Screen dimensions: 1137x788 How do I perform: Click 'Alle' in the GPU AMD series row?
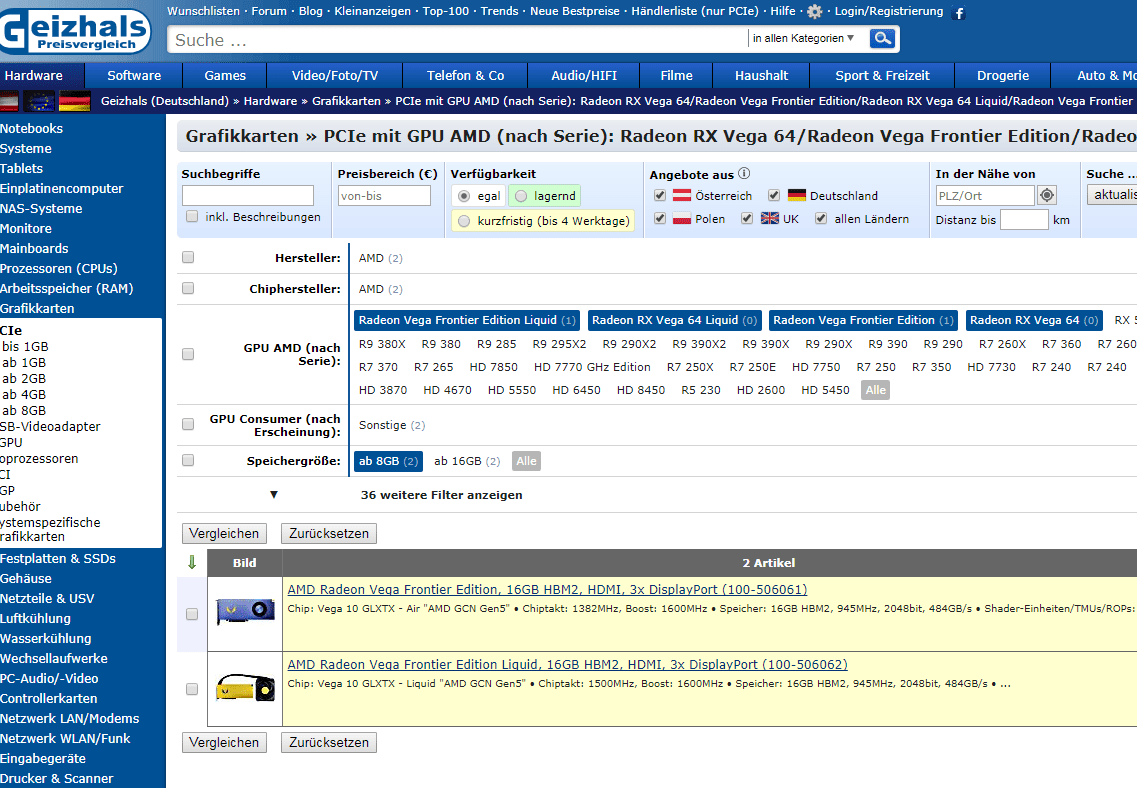(x=876, y=390)
